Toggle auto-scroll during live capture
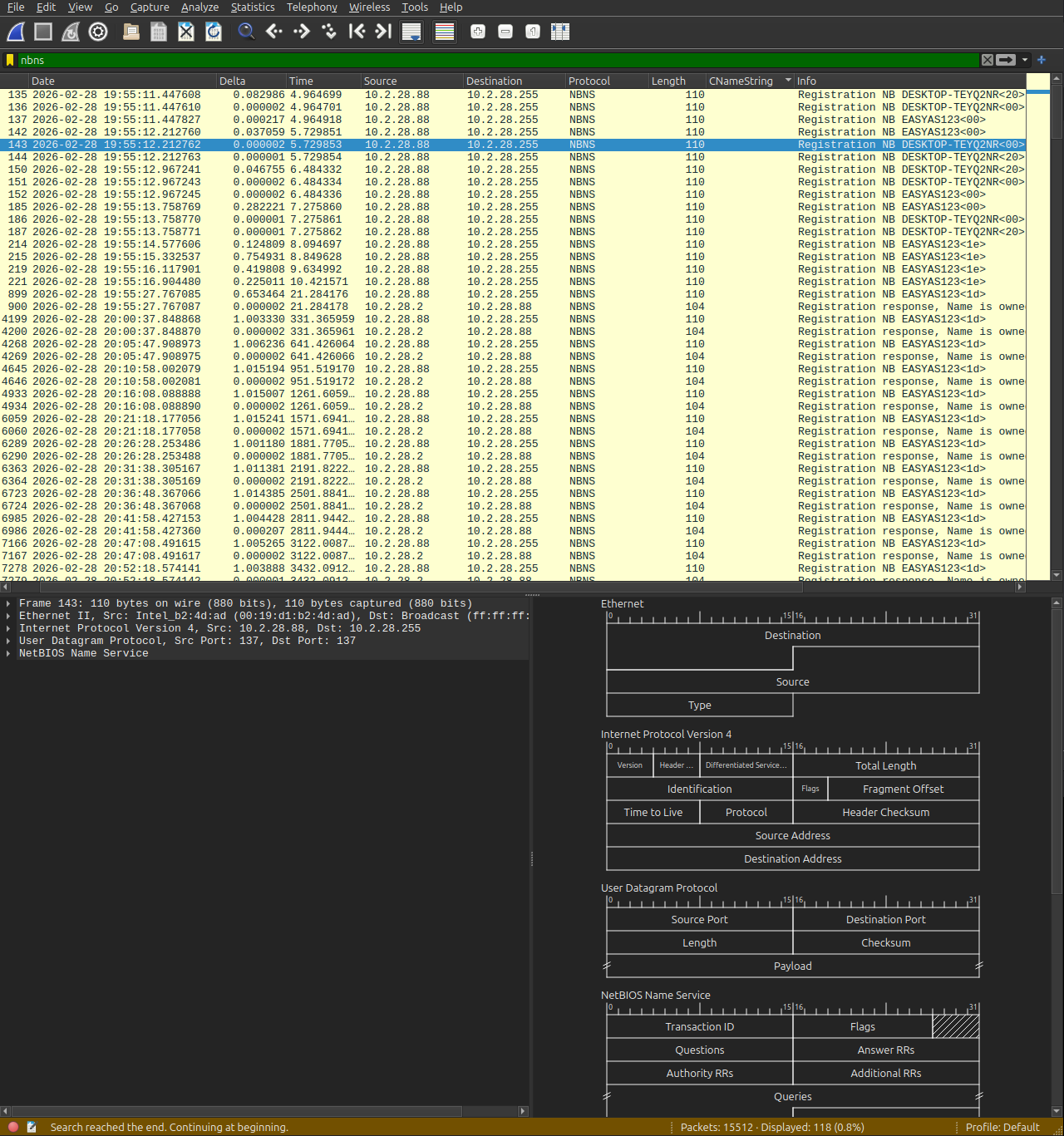This screenshot has height=1136, width=1064. [x=411, y=32]
